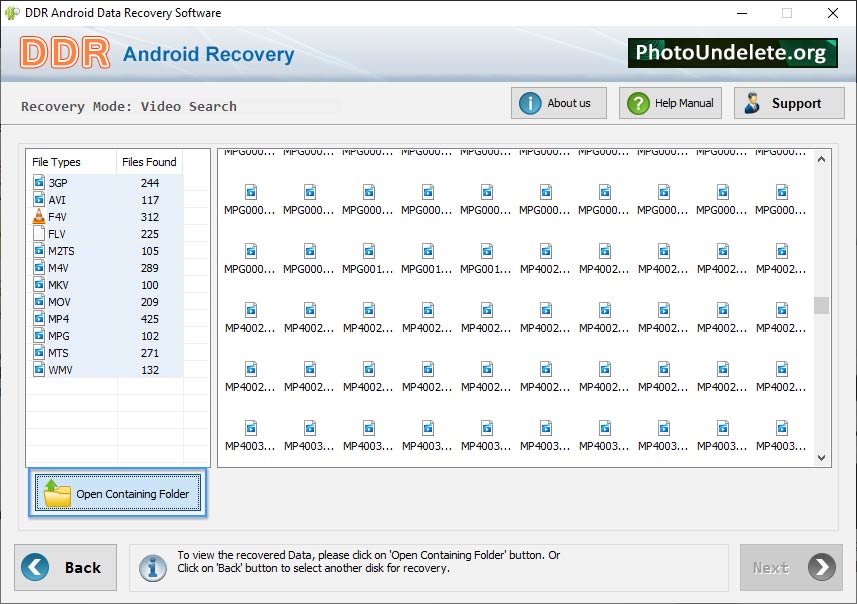Select the AVI row label

click(x=57, y=200)
